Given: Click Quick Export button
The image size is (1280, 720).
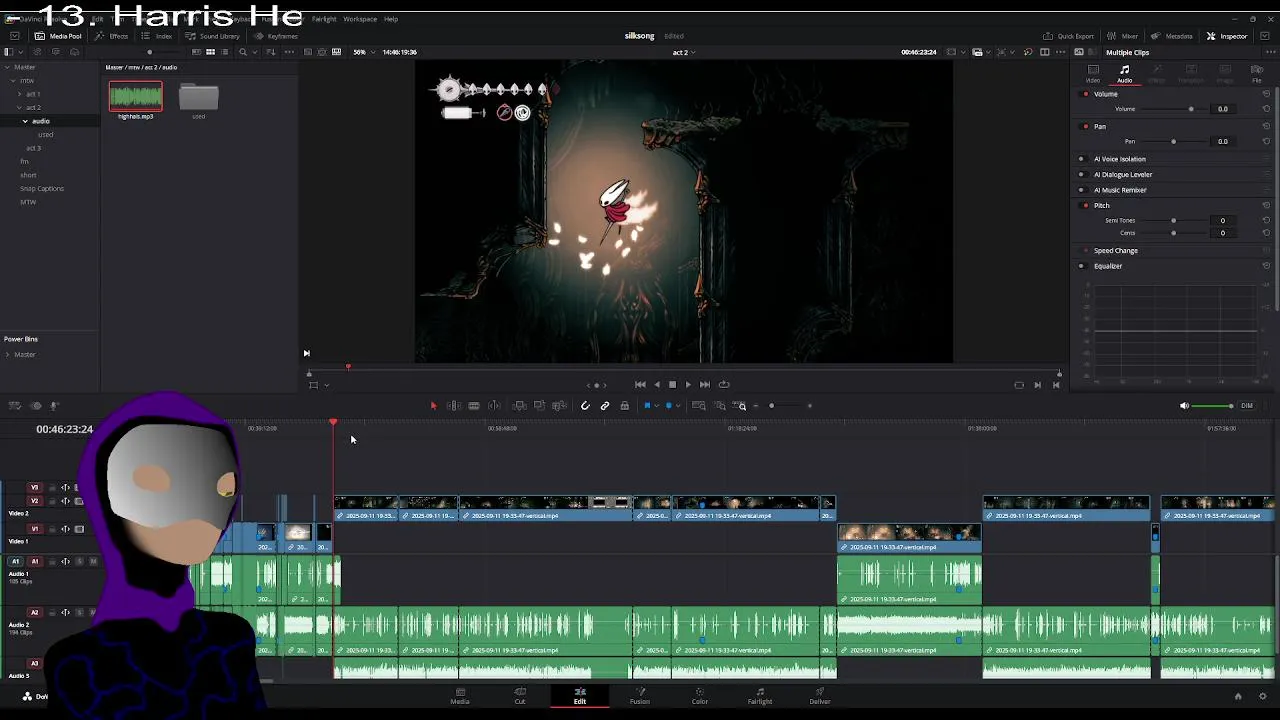Looking at the screenshot, I should click(1069, 36).
